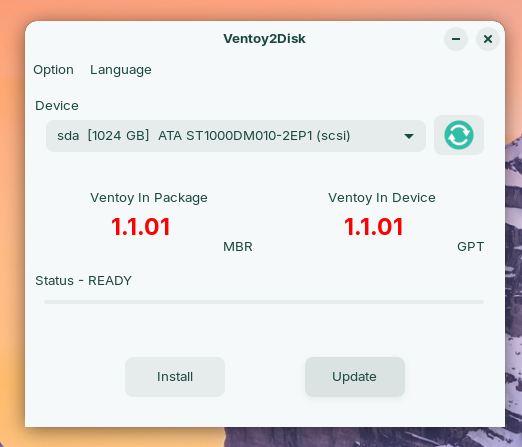
Task: Click the Ventoy In Package heading
Action: click(x=149, y=198)
